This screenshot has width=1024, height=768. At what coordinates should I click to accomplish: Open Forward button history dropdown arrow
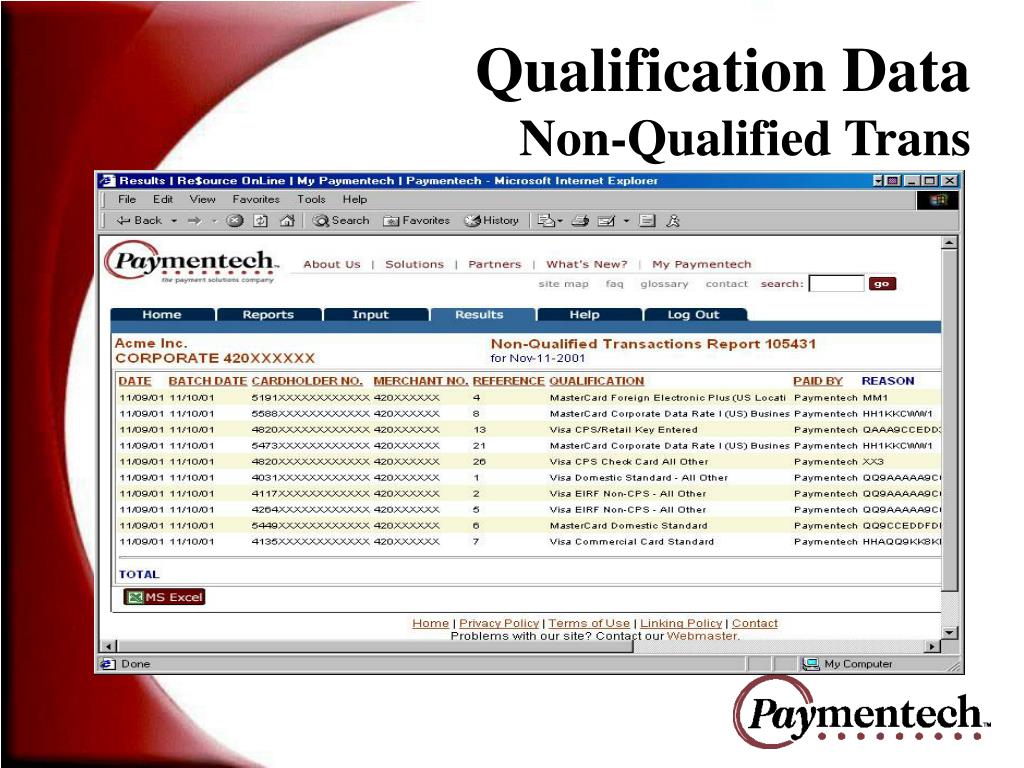pyautogui.click(x=214, y=221)
